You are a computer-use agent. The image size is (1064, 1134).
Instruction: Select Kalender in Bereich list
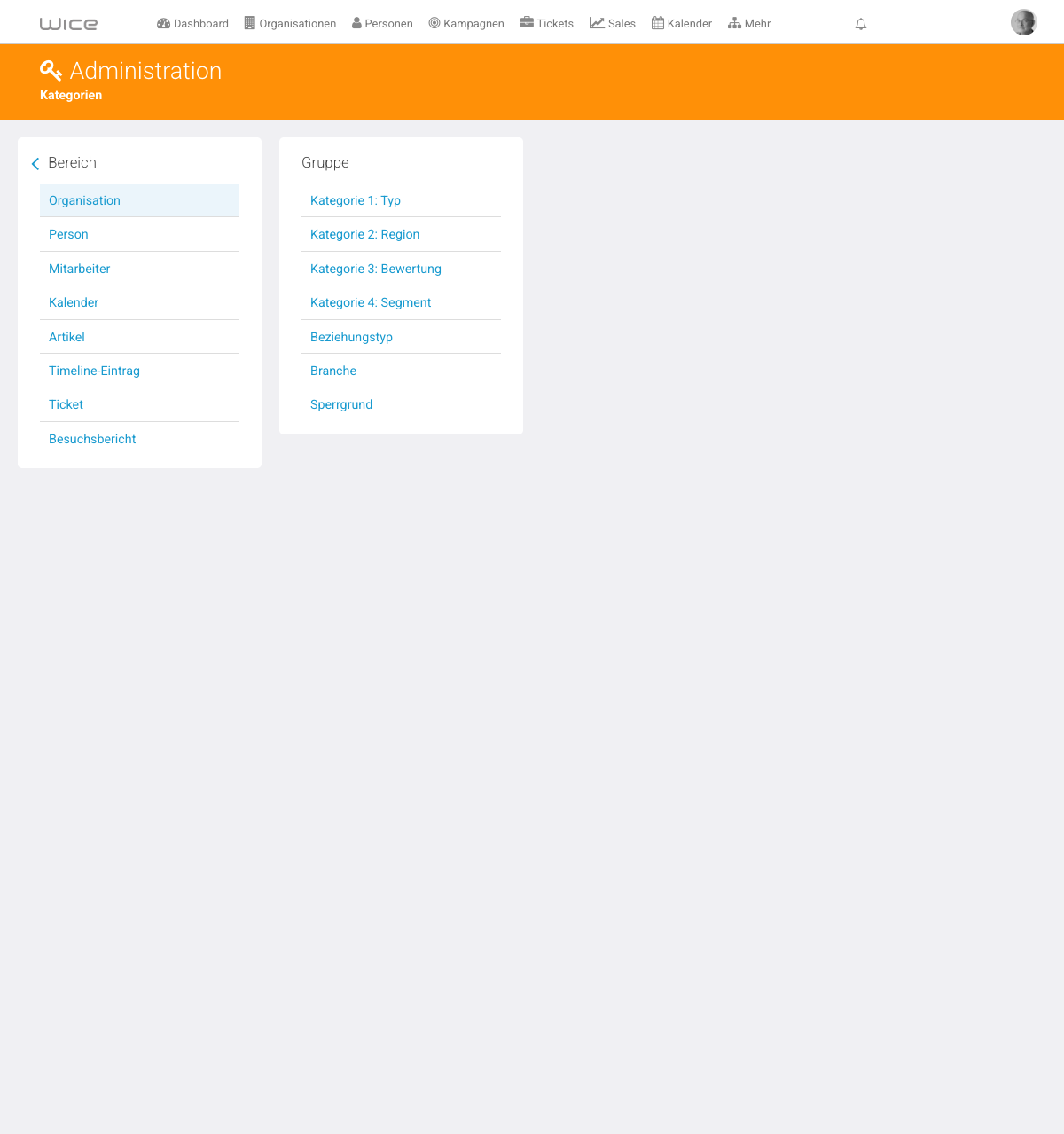[139, 302]
